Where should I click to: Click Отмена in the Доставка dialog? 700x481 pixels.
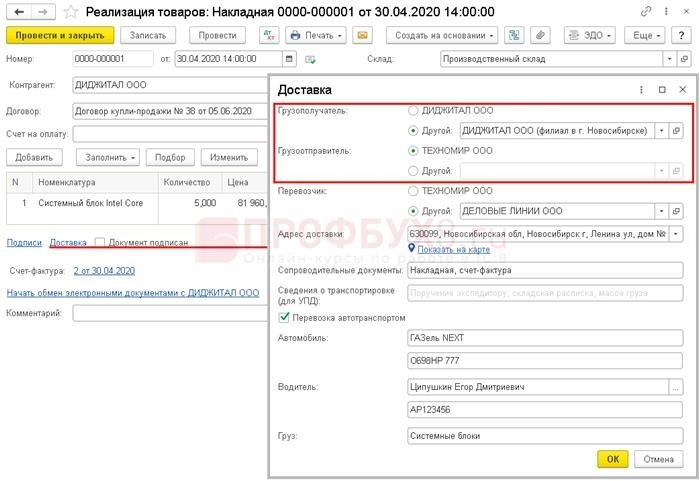658,459
